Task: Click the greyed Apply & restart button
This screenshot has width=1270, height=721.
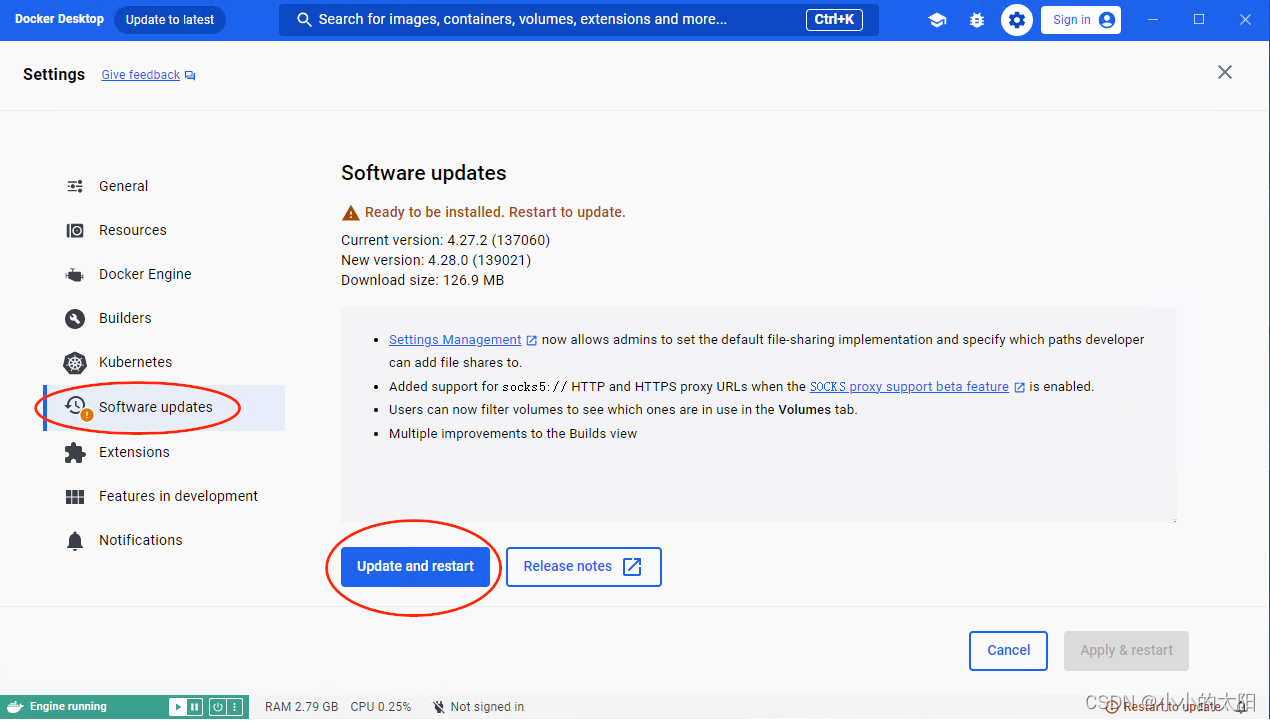Action: 1127,650
